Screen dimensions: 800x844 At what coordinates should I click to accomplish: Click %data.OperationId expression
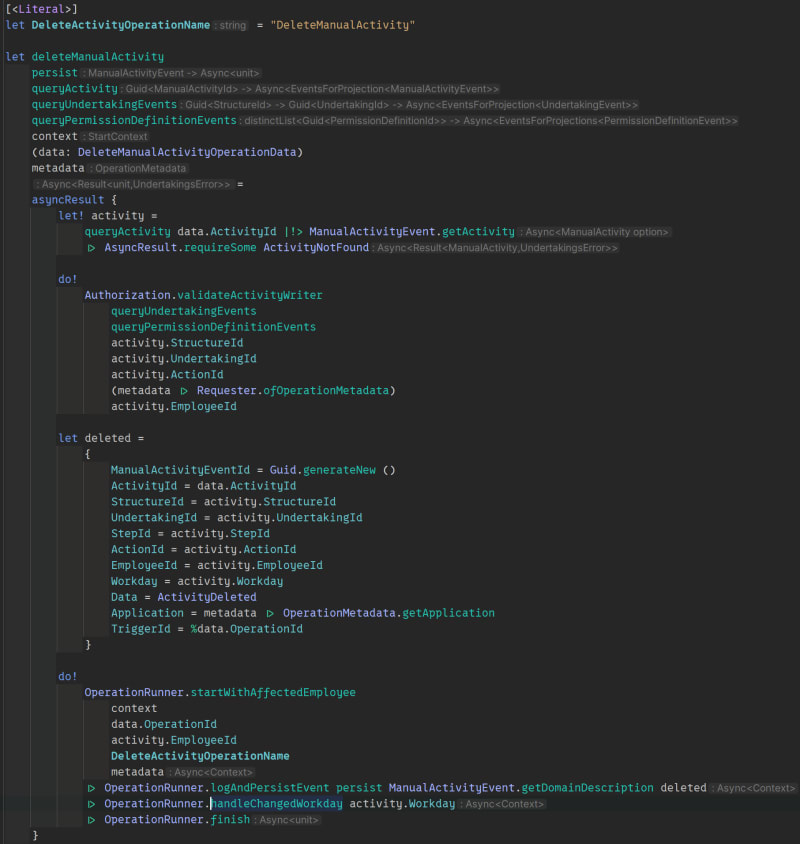tap(247, 629)
